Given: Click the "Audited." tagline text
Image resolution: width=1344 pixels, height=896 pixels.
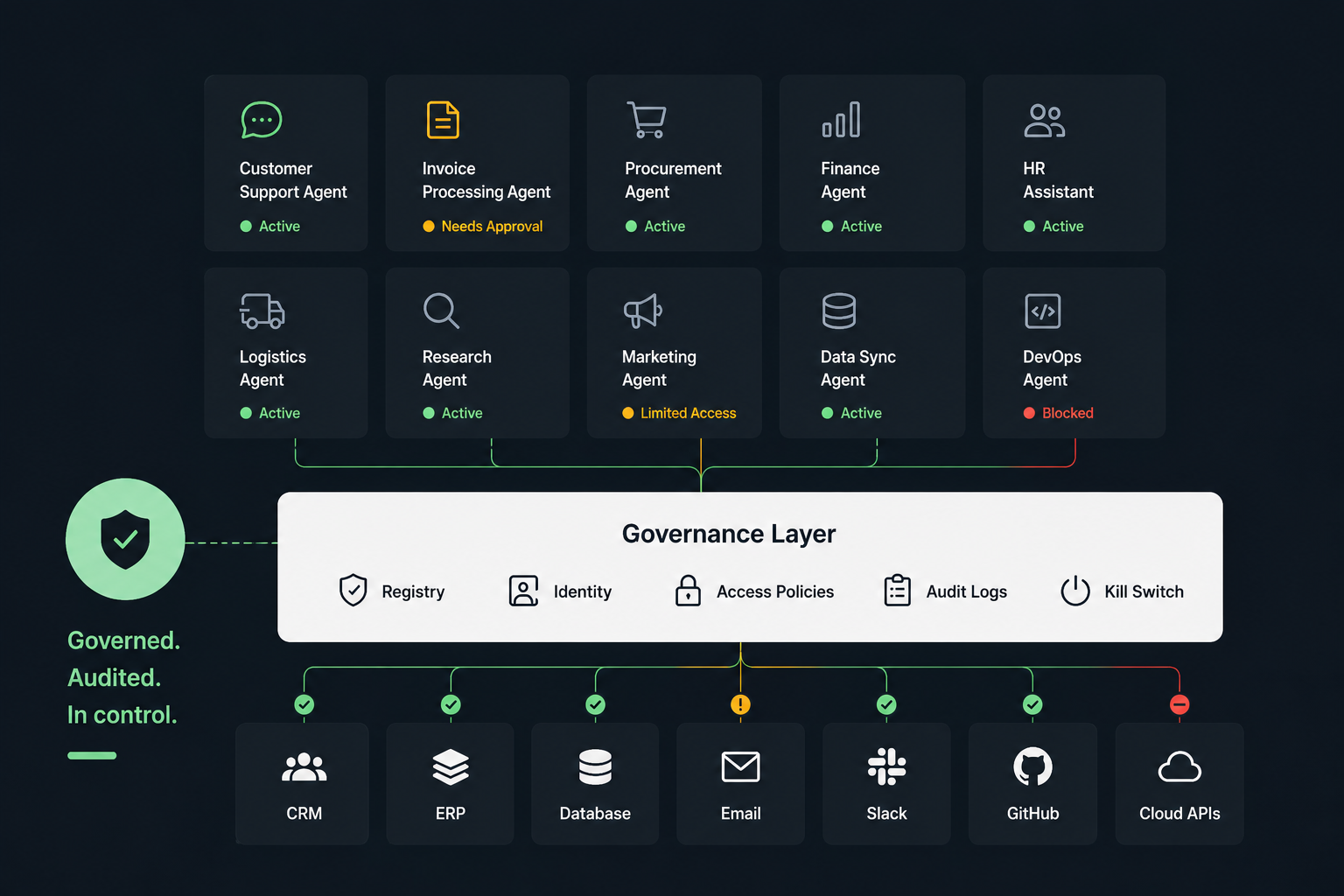Looking at the screenshot, I should click(x=114, y=677).
